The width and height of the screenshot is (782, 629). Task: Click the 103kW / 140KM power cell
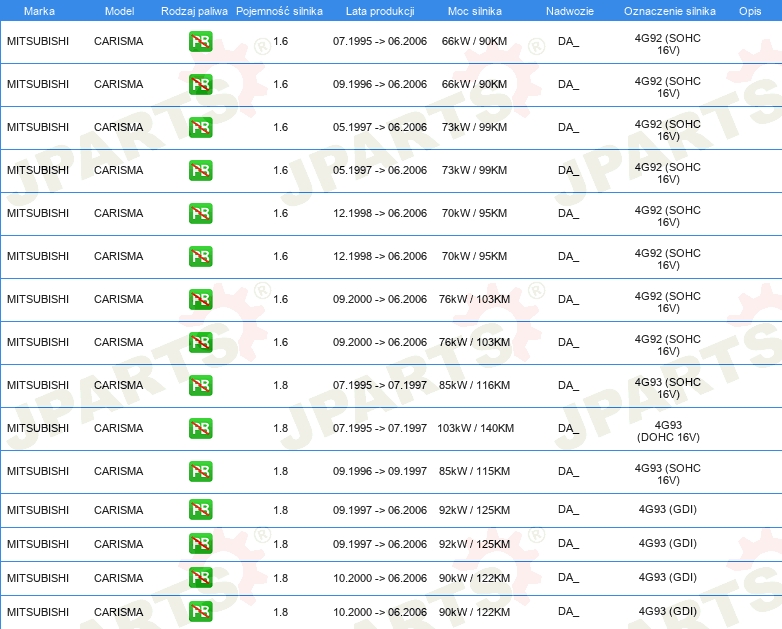(x=475, y=428)
